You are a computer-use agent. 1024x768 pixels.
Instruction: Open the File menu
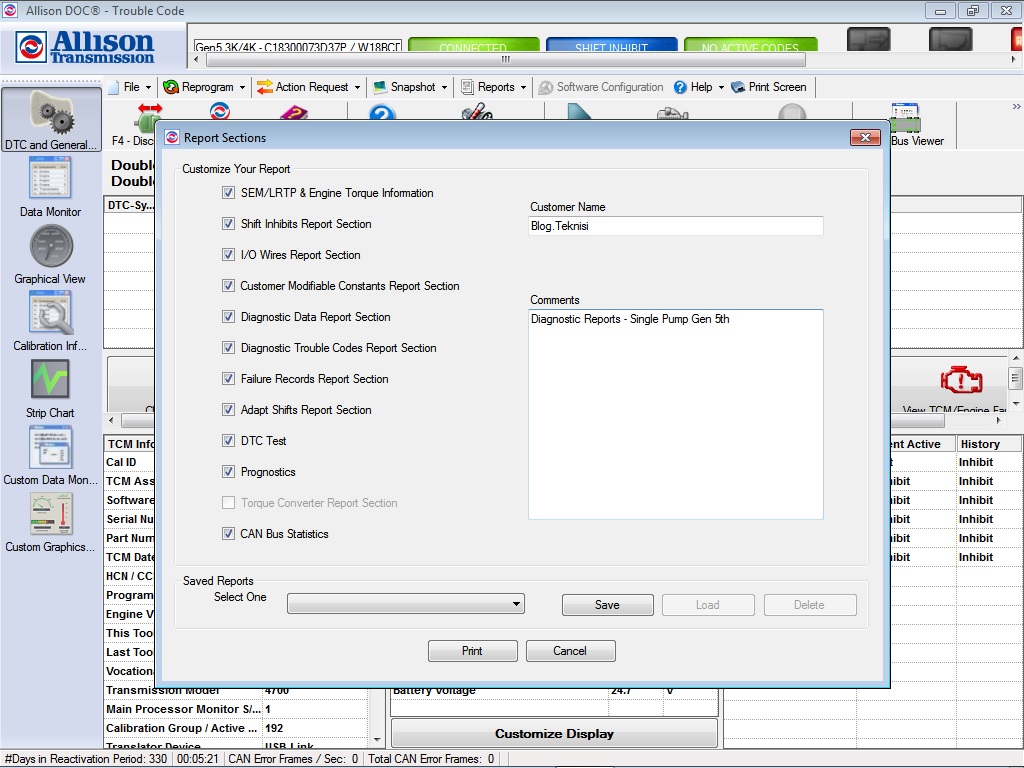[131, 87]
